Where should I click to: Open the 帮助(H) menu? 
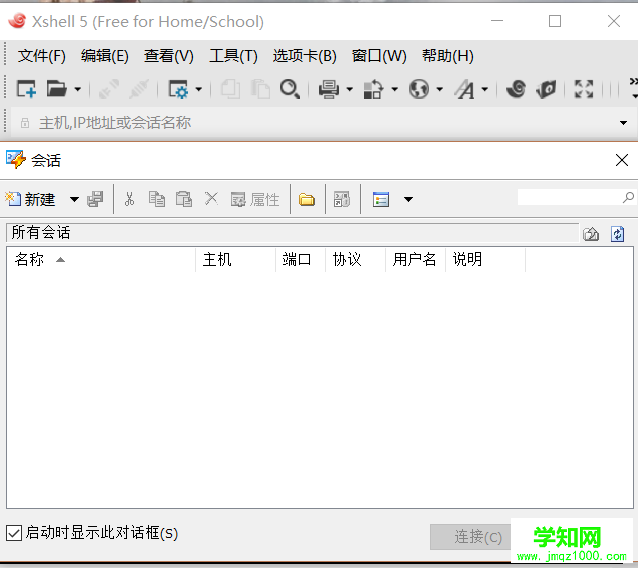pyautogui.click(x=448, y=56)
